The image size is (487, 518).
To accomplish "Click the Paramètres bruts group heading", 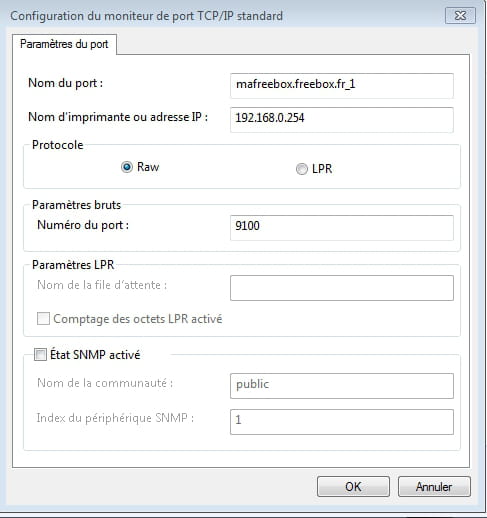I will [x=76, y=205].
